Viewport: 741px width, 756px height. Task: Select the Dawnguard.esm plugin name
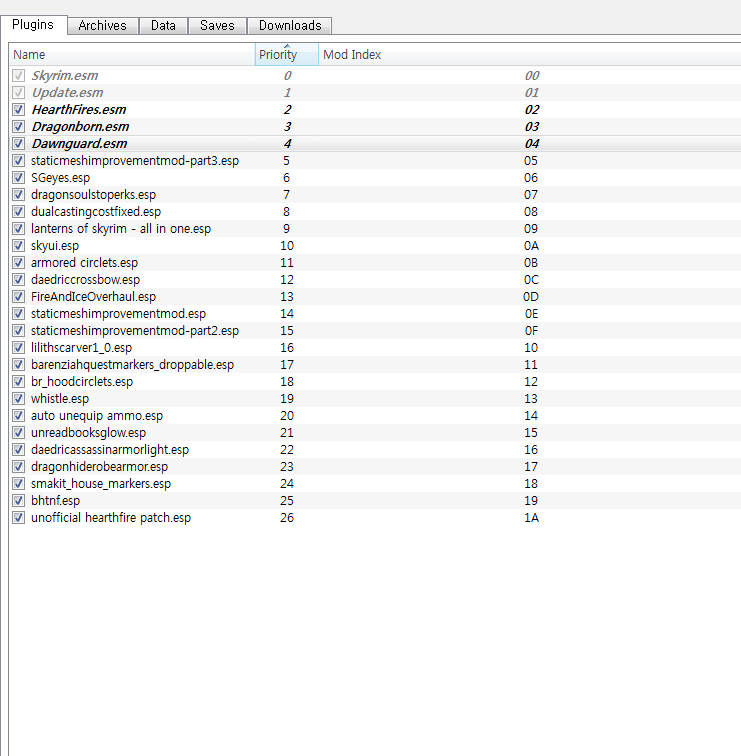click(80, 144)
